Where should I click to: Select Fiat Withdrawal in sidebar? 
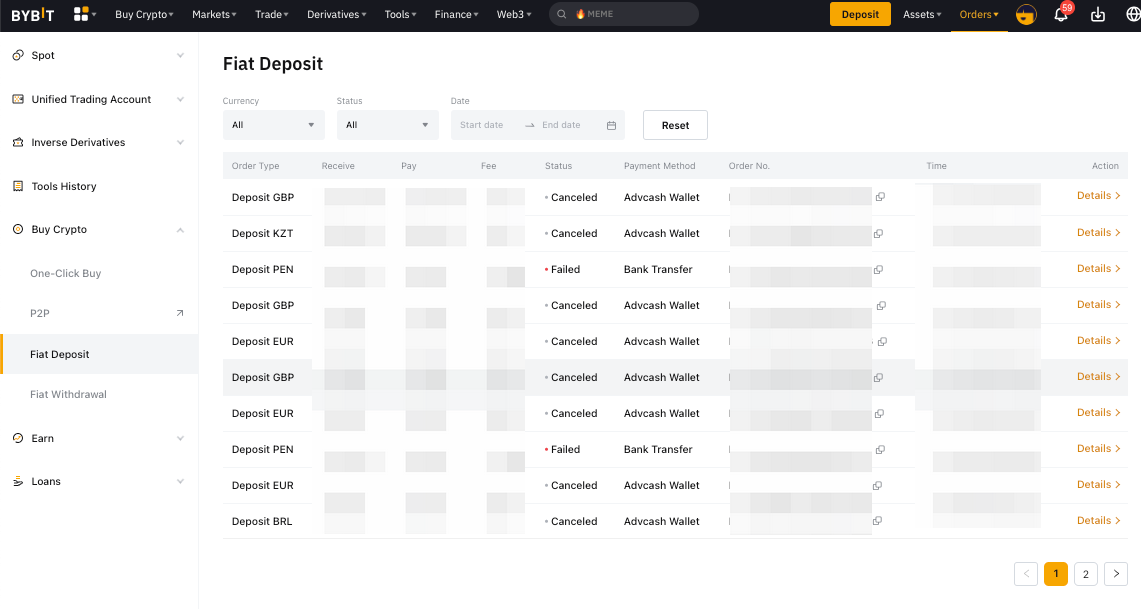[x=68, y=395]
